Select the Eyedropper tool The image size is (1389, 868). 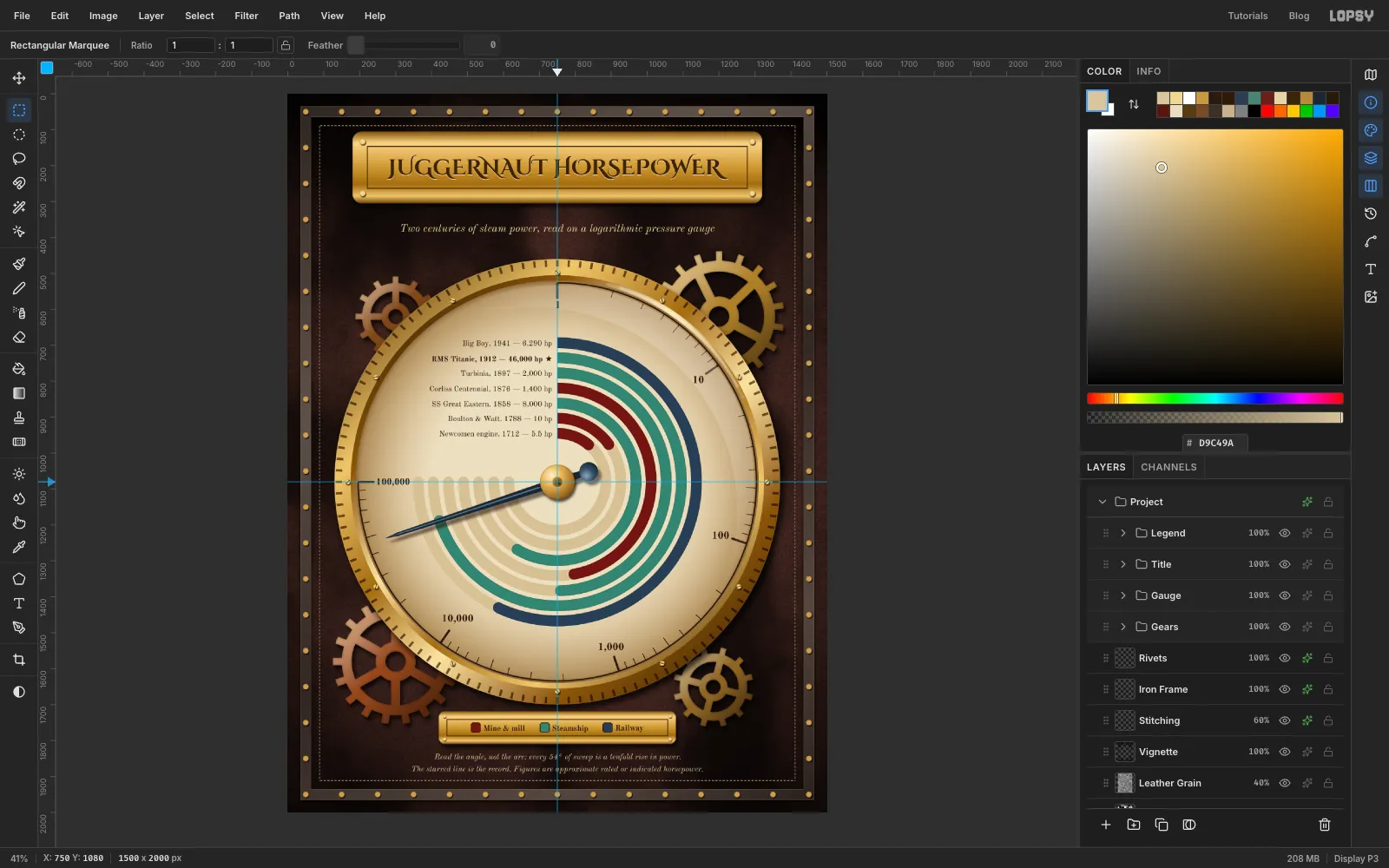(x=19, y=547)
